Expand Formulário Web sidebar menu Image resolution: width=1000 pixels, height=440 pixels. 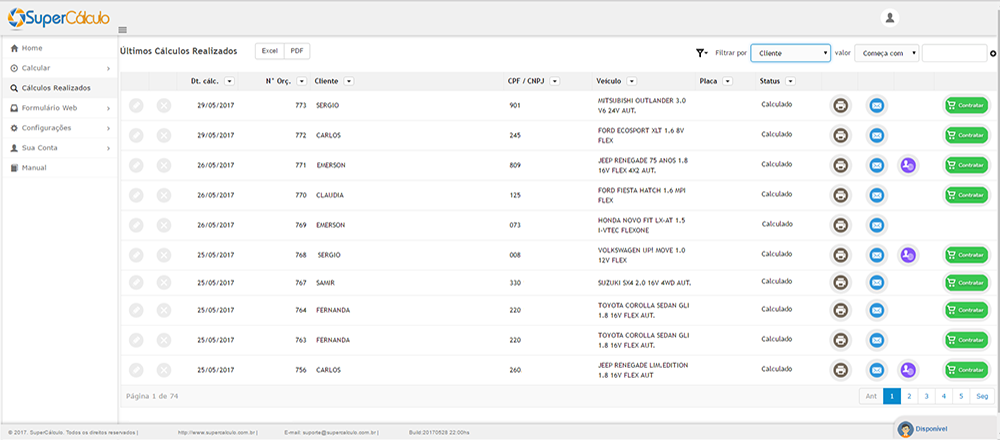(x=59, y=108)
